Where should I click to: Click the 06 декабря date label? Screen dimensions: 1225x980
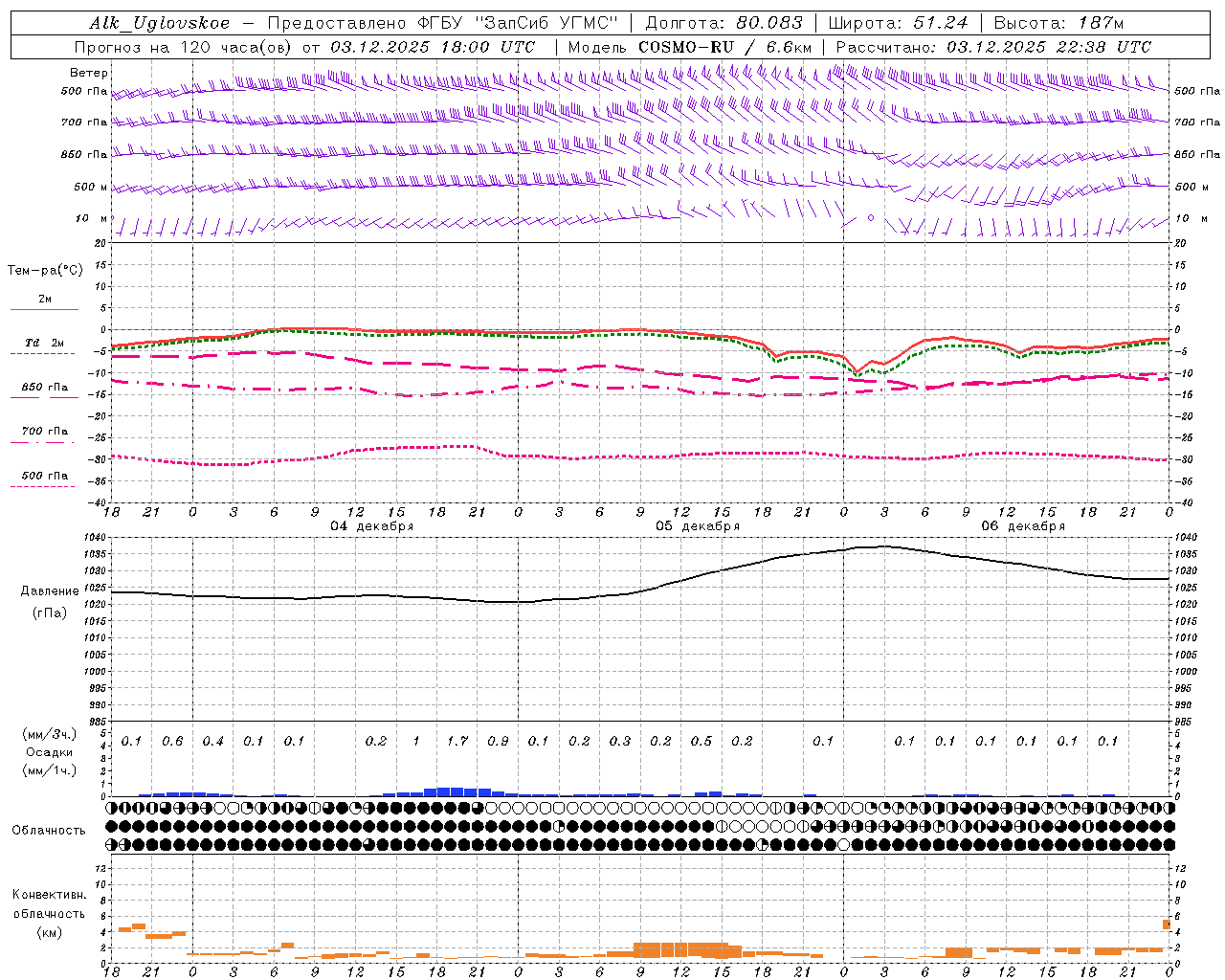coord(1022,526)
